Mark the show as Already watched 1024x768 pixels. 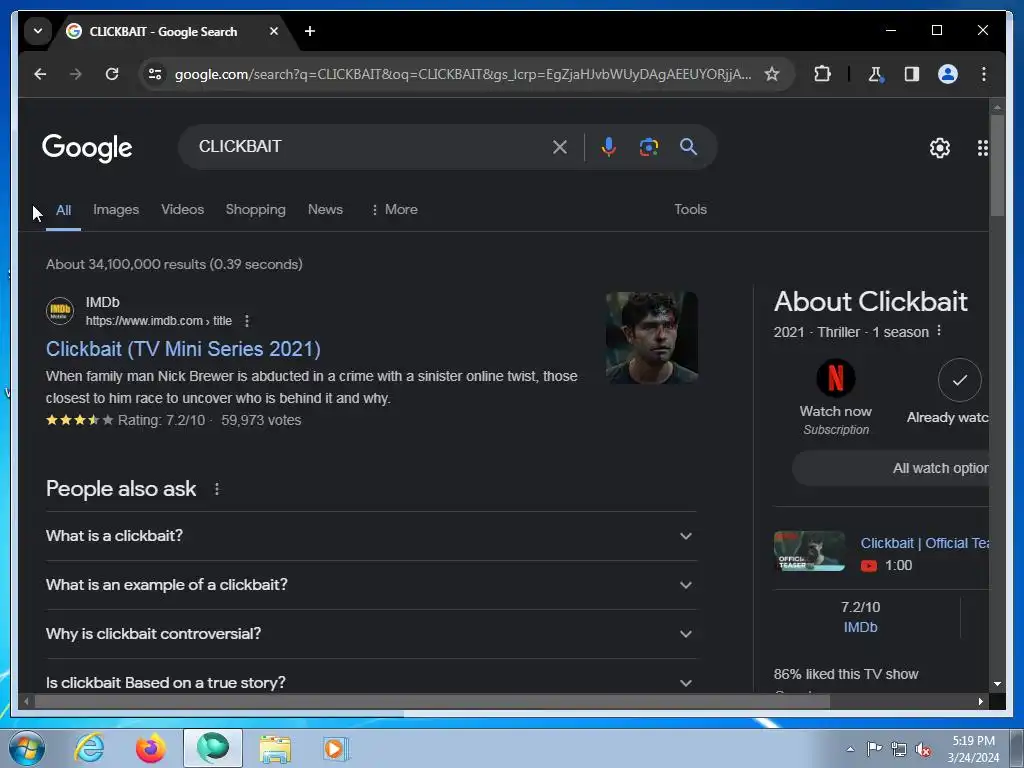point(960,380)
